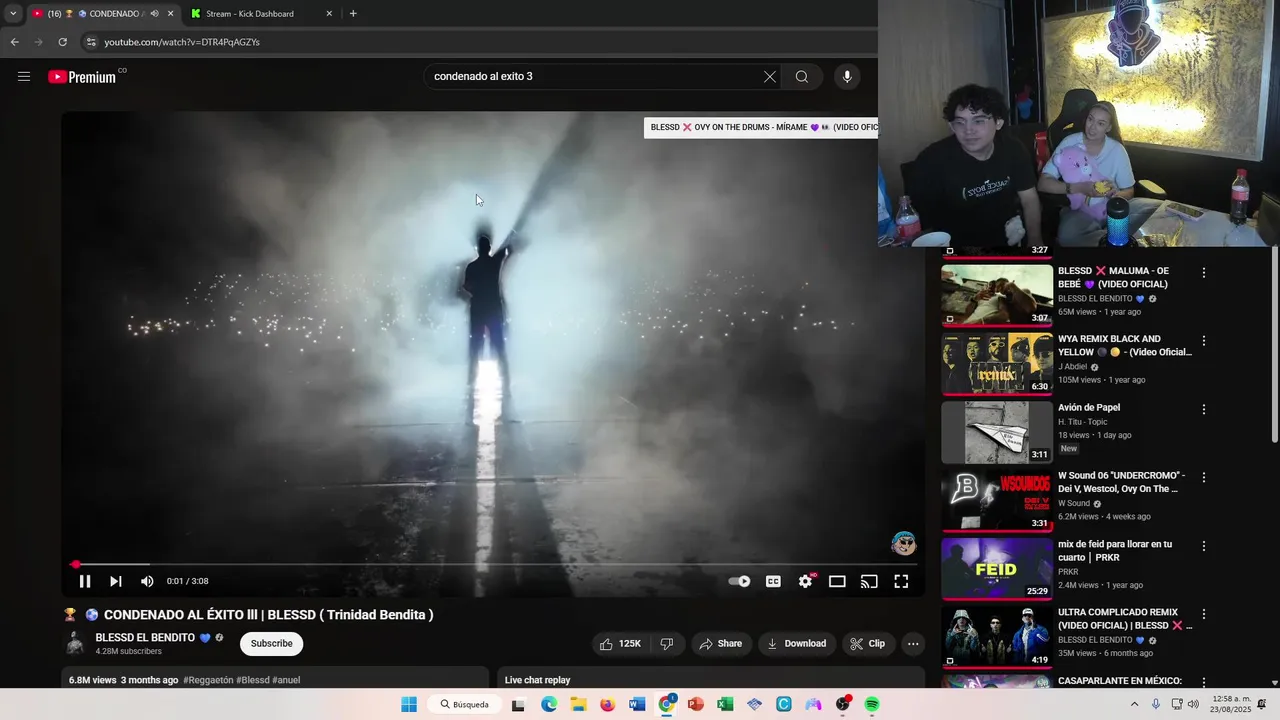Screen dimensions: 1280x720
Task: Open options for Avión de Papel
Action: point(1204,409)
